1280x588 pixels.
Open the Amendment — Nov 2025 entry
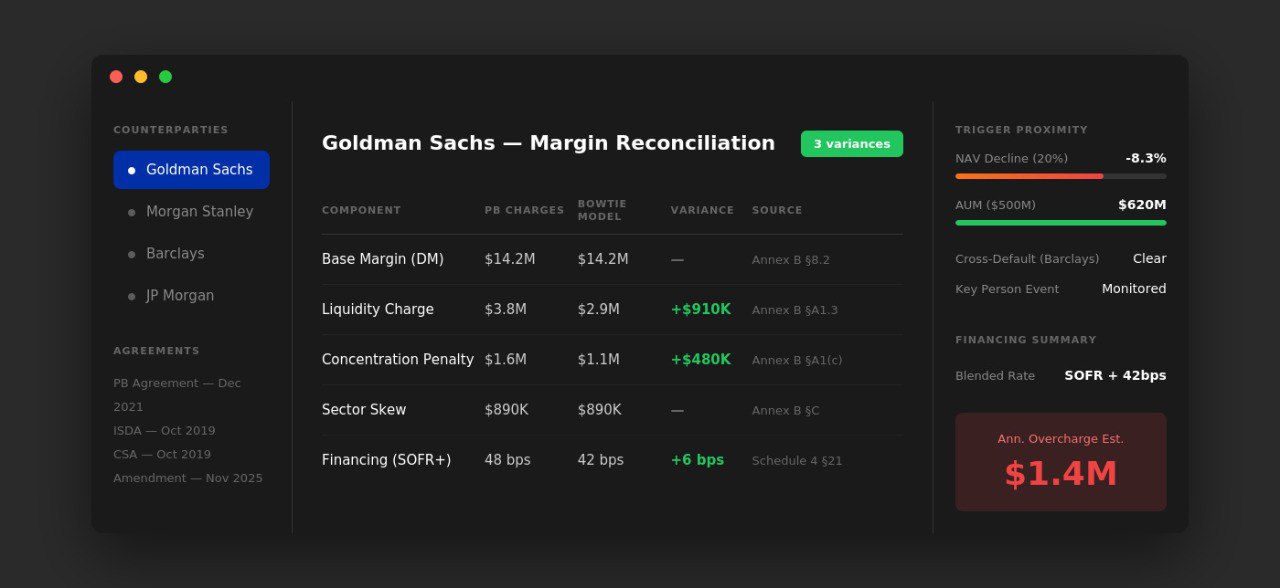pyautogui.click(x=188, y=478)
